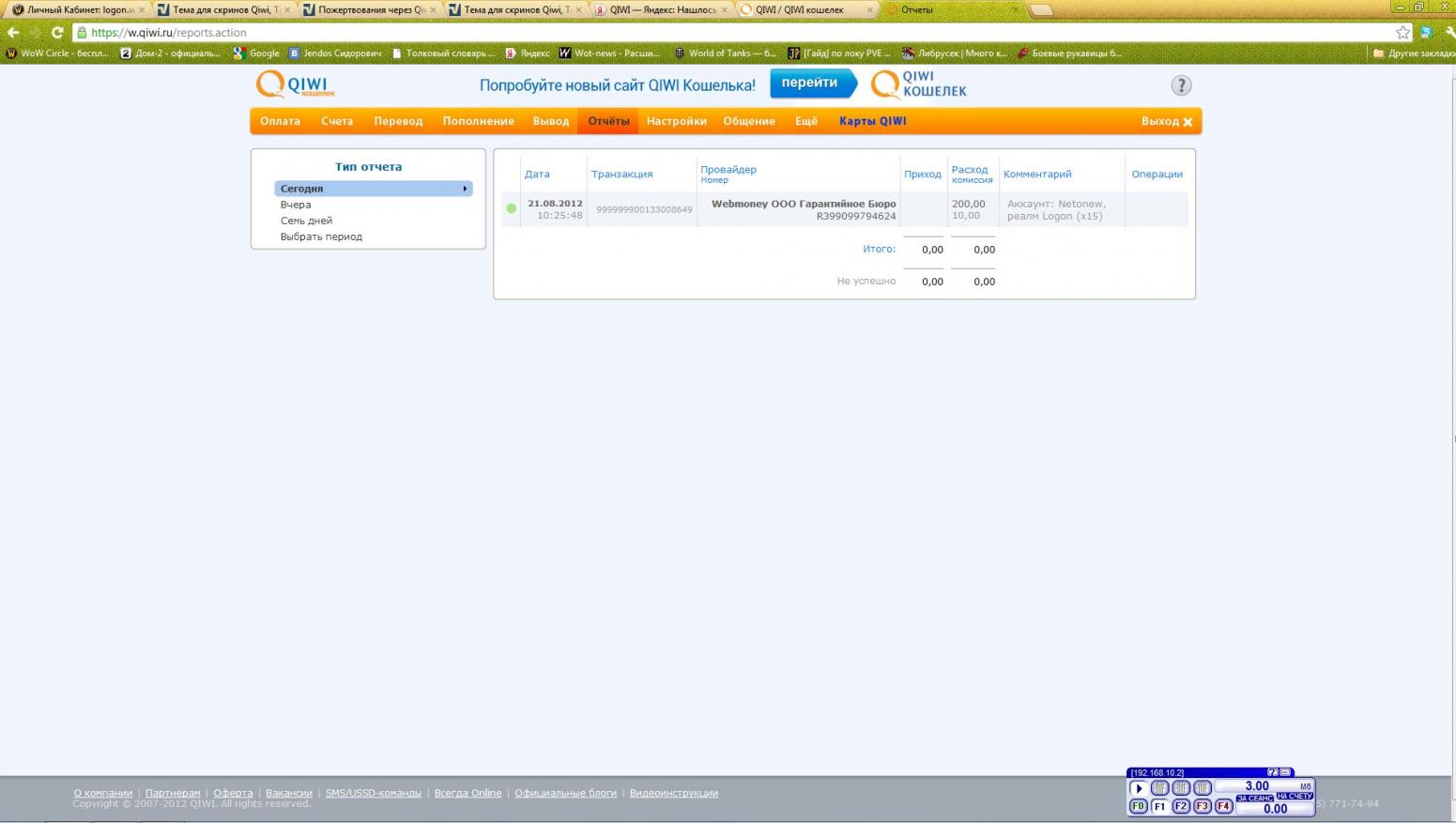Open the Другие закладки bookmarks folder

coord(1413,53)
